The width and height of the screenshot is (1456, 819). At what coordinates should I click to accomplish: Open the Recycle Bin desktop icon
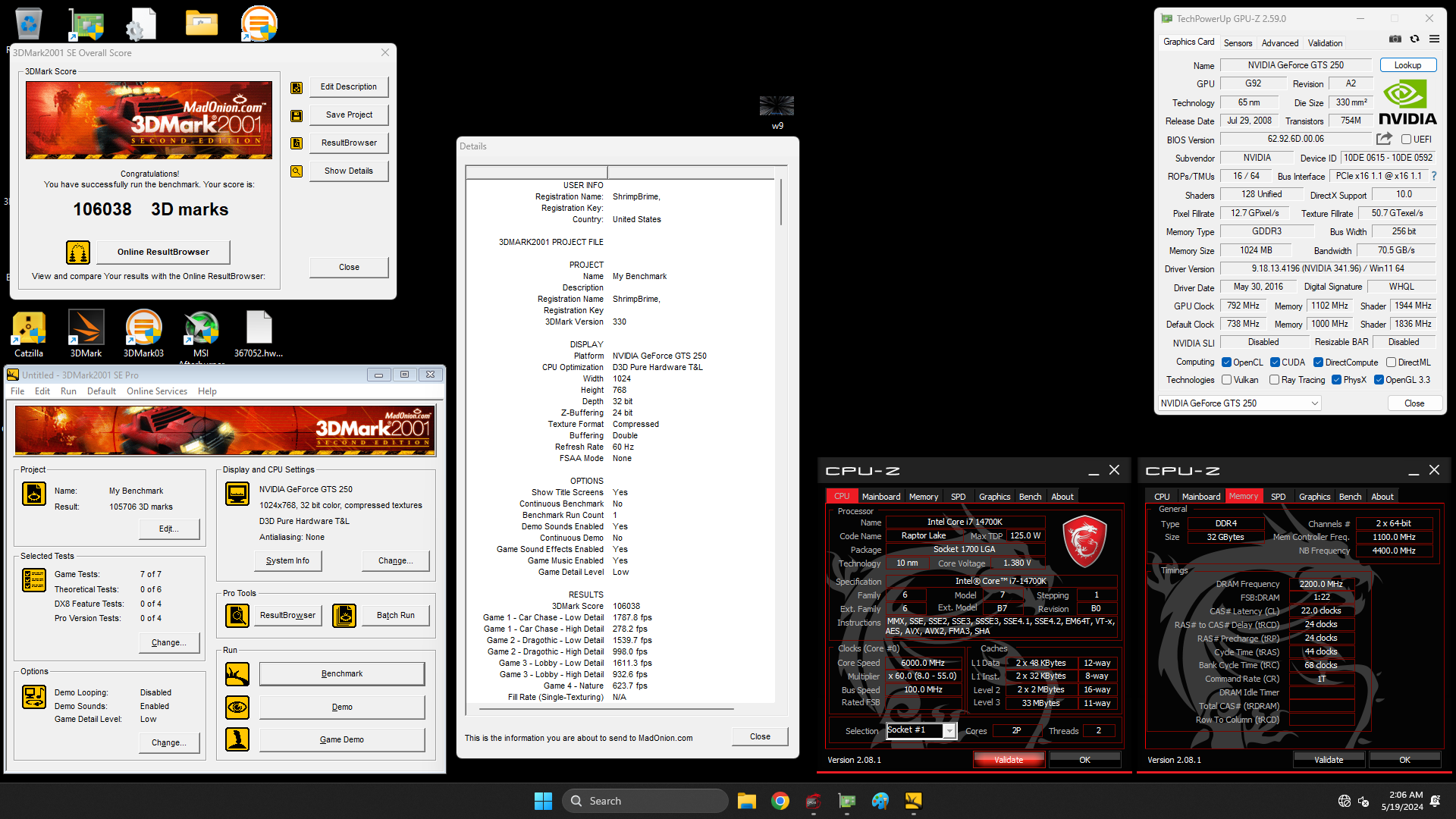tap(28, 23)
